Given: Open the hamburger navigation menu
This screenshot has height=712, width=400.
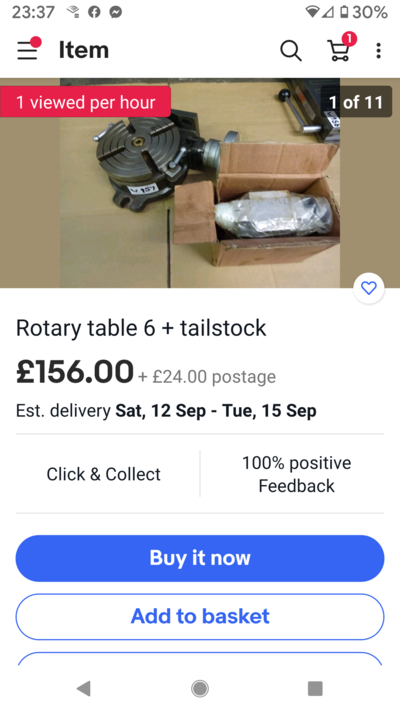Looking at the screenshot, I should [x=28, y=49].
